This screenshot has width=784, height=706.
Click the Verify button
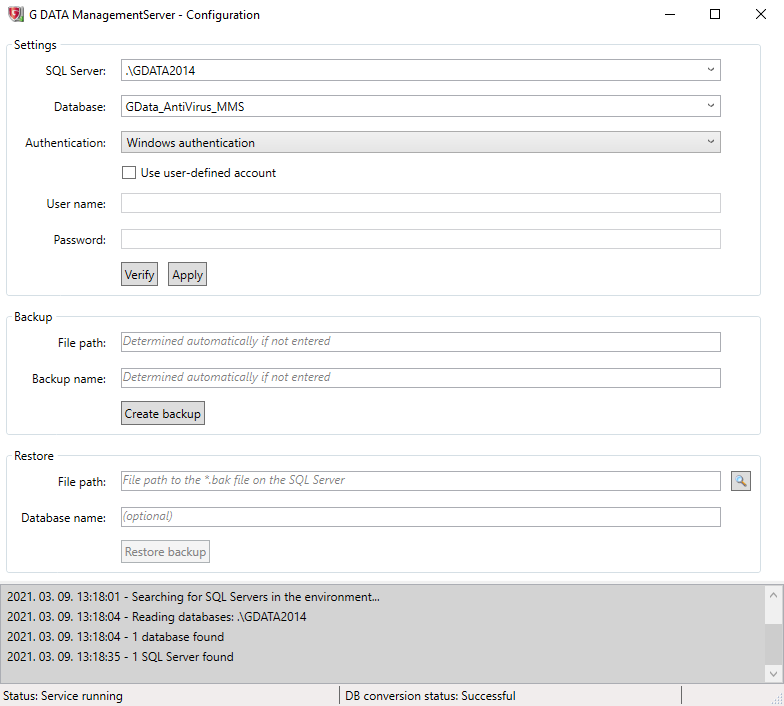[140, 274]
